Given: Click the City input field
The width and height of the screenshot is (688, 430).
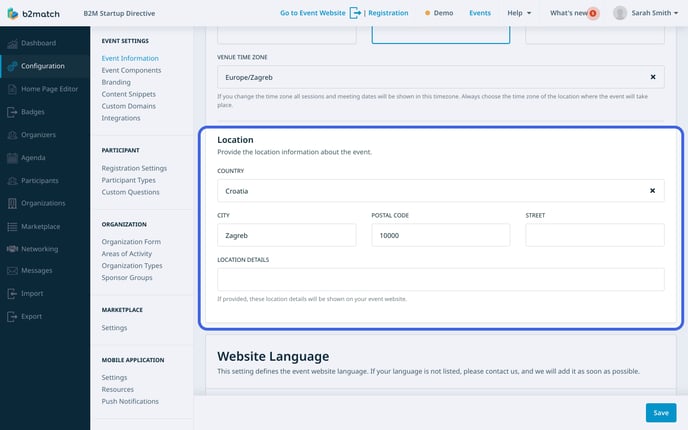Looking at the screenshot, I should click(286, 235).
